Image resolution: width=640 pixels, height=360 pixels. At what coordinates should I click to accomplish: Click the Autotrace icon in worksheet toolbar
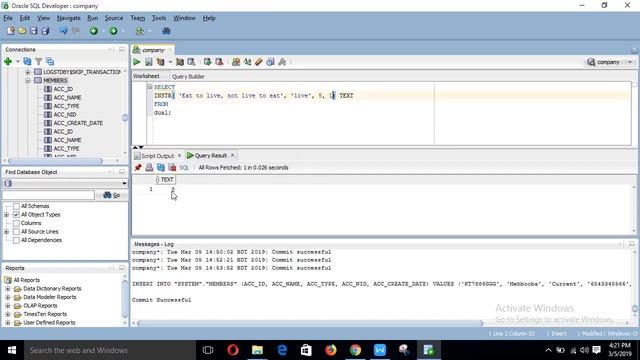click(180, 62)
